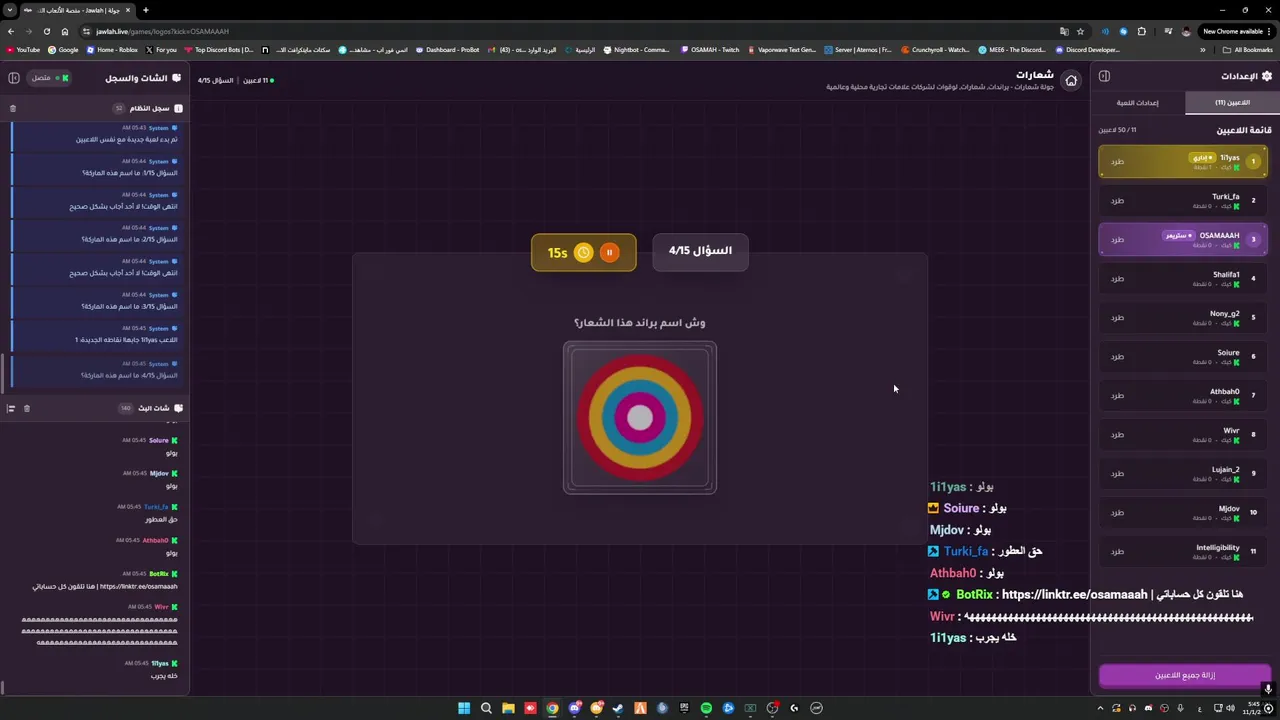The height and width of the screenshot is (720, 1280).
Task: Switch to the إعدادات اللعبة tab
Action: click(1138, 102)
